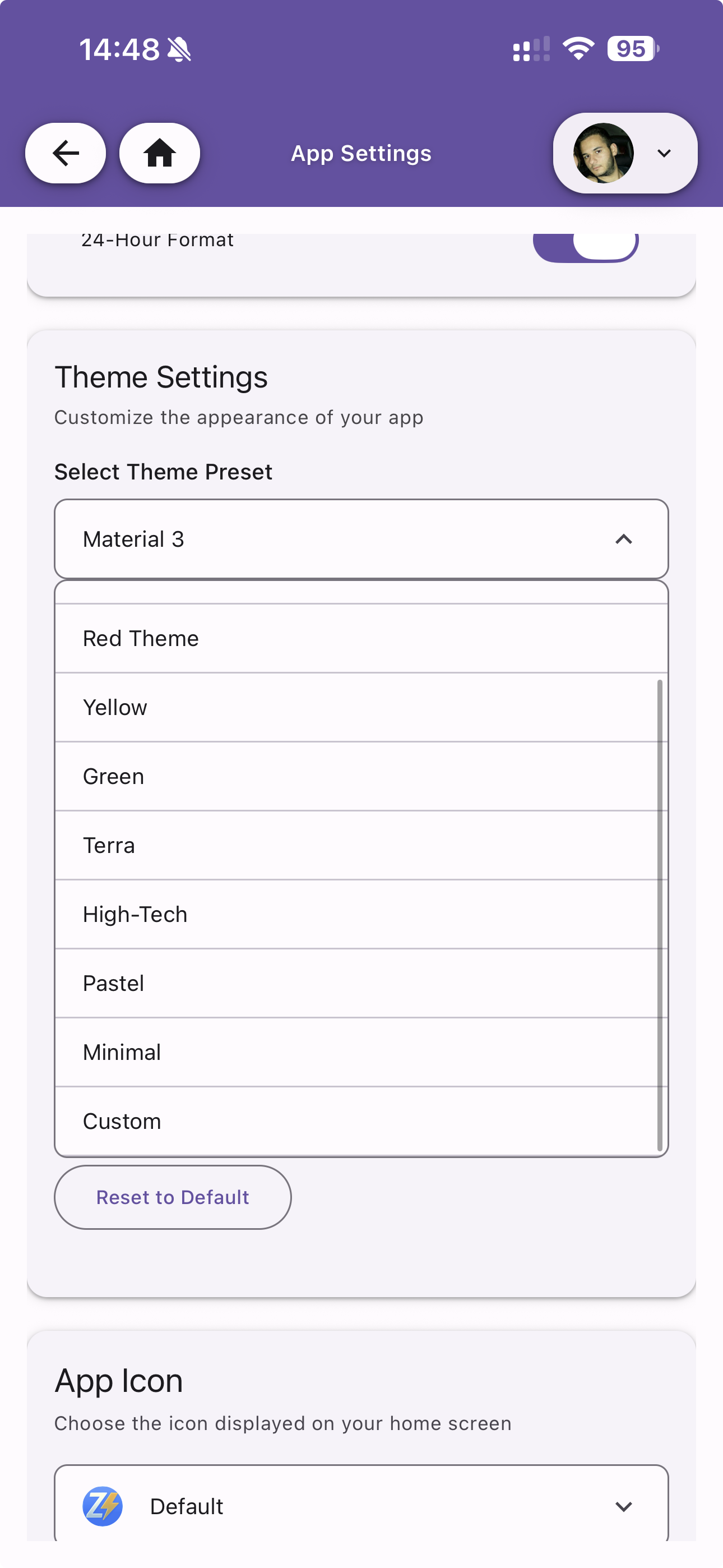The height and width of the screenshot is (1568, 723).
Task: Collapse the Material 3 theme dropdown
Action: pyautogui.click(x=623, y=539)
